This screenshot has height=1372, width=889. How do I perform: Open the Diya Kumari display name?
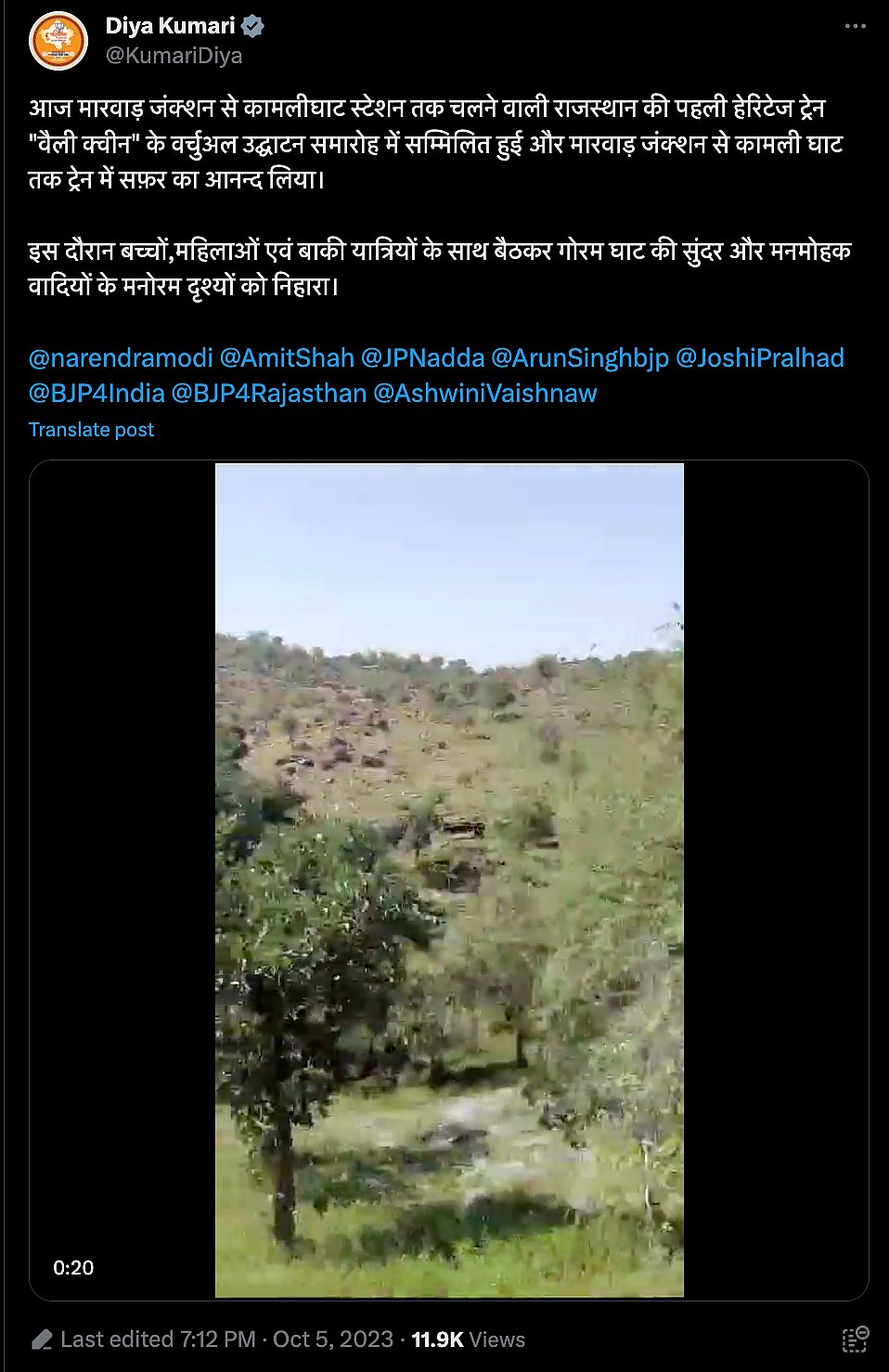[x=170, y=26]
